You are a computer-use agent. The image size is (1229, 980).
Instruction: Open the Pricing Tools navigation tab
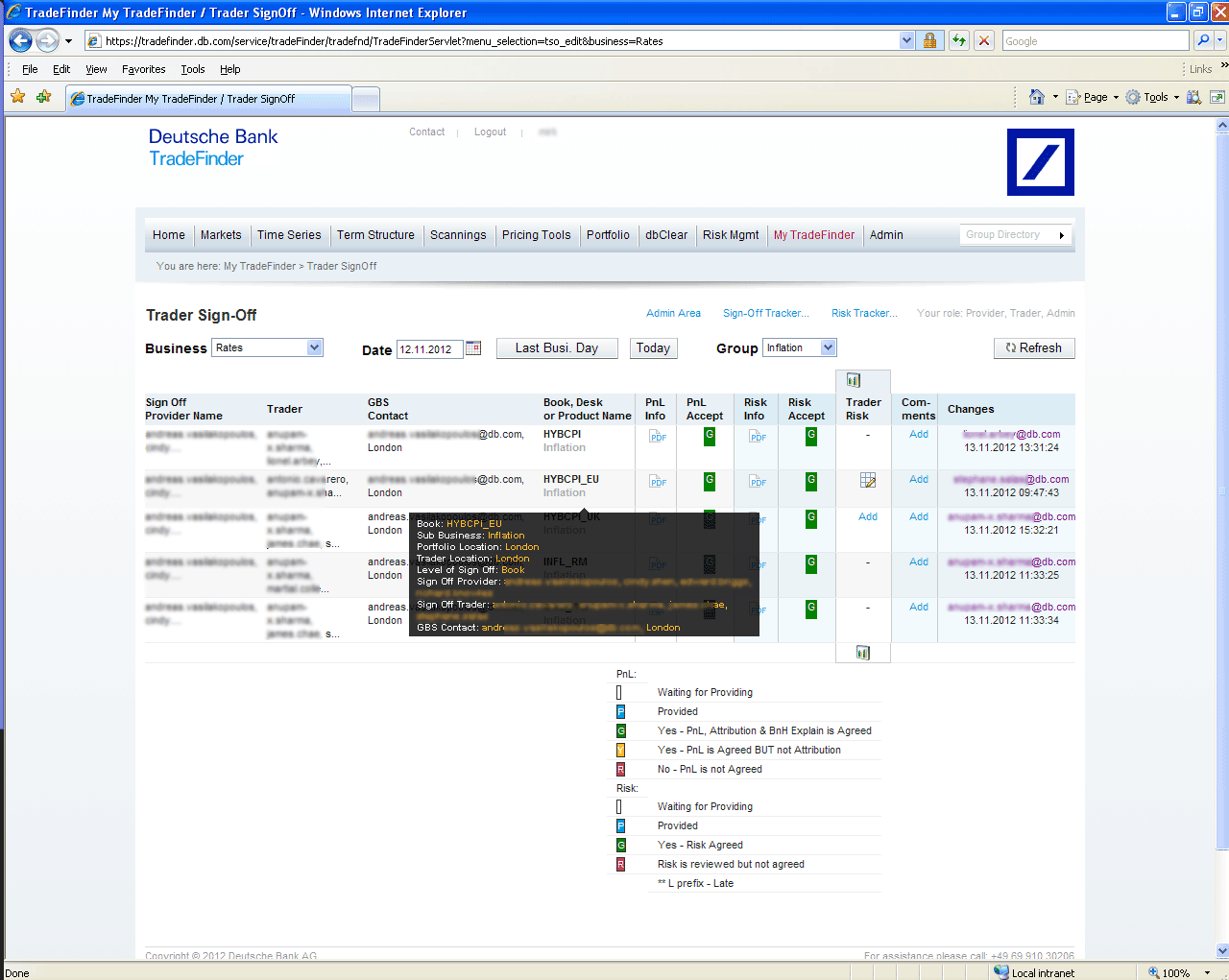(x=536, y=235)
